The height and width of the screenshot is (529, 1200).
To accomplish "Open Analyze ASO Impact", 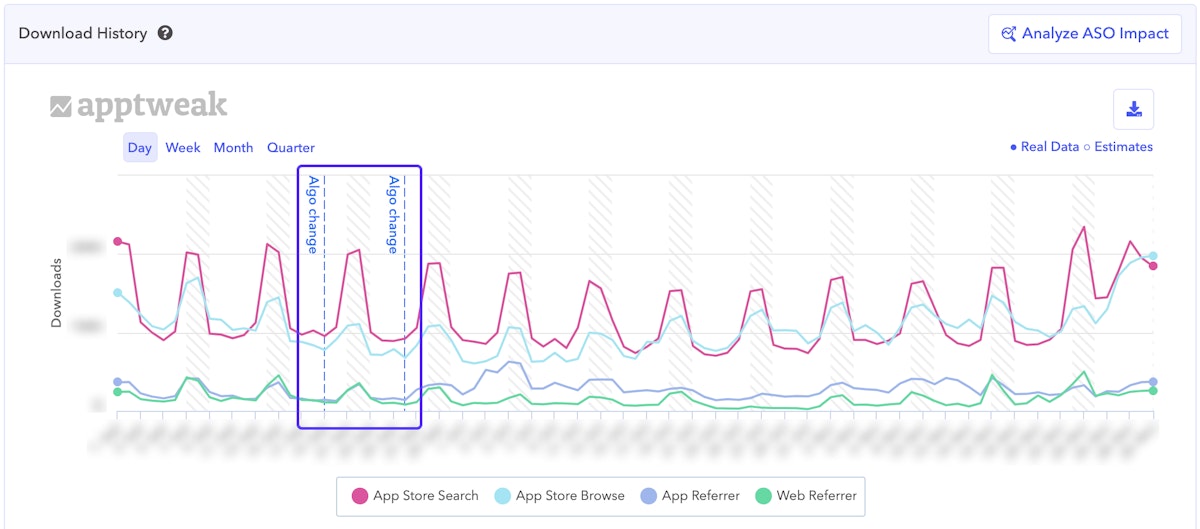I will point(1084,34).
